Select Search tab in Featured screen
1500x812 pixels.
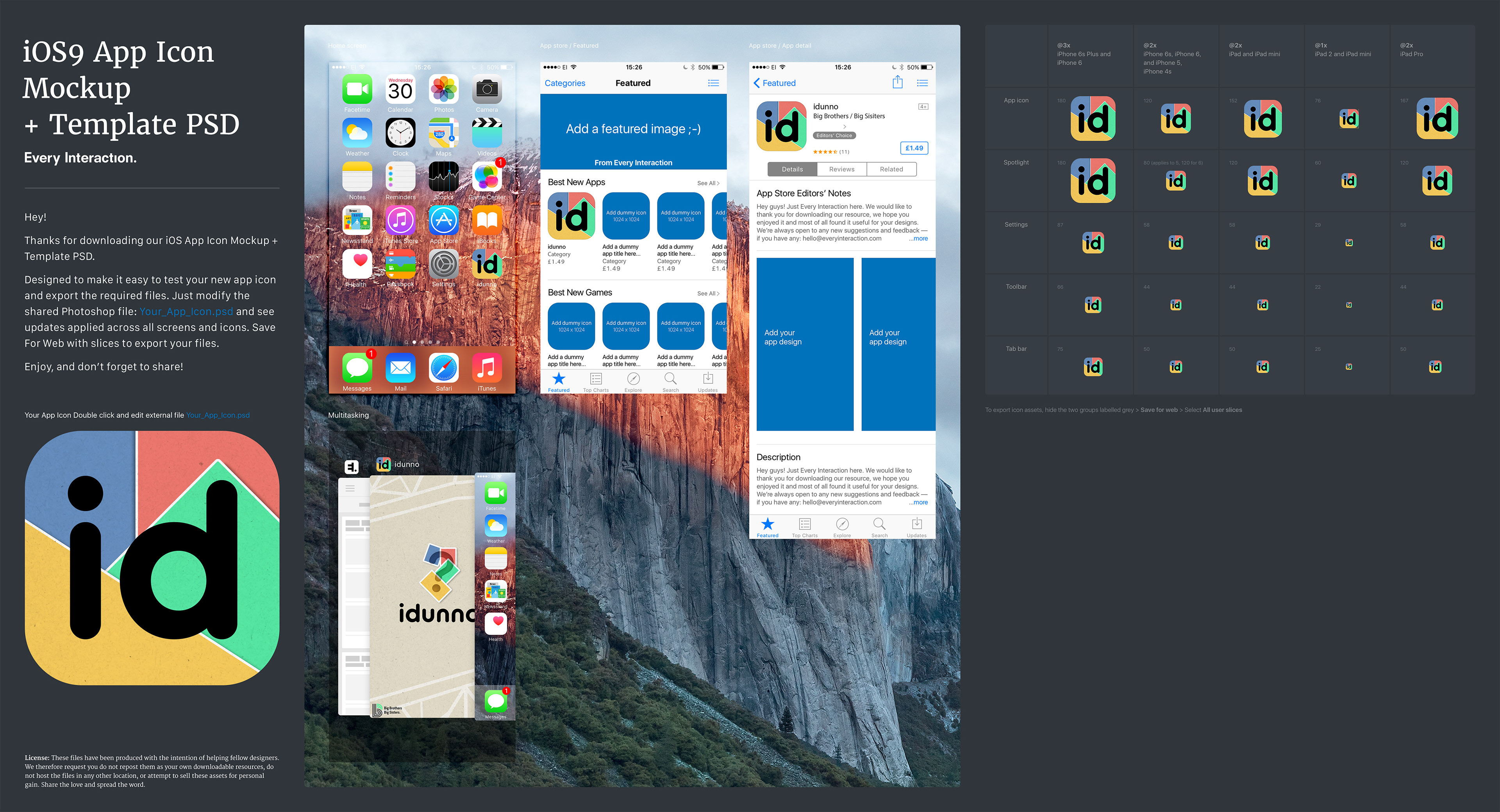click(670, 383)
